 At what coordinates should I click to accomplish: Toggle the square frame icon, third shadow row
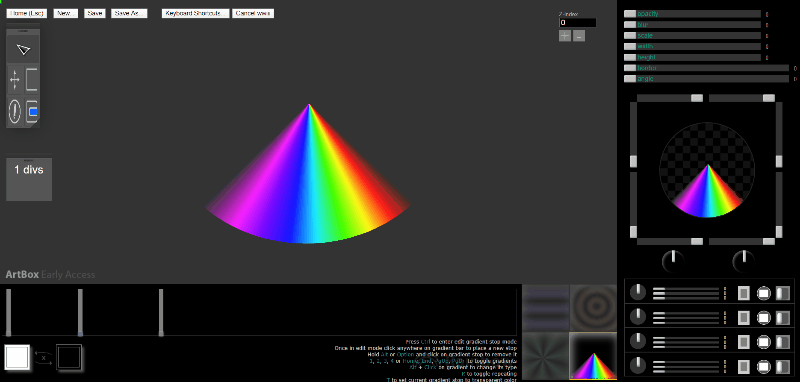(x=744, y=341)
